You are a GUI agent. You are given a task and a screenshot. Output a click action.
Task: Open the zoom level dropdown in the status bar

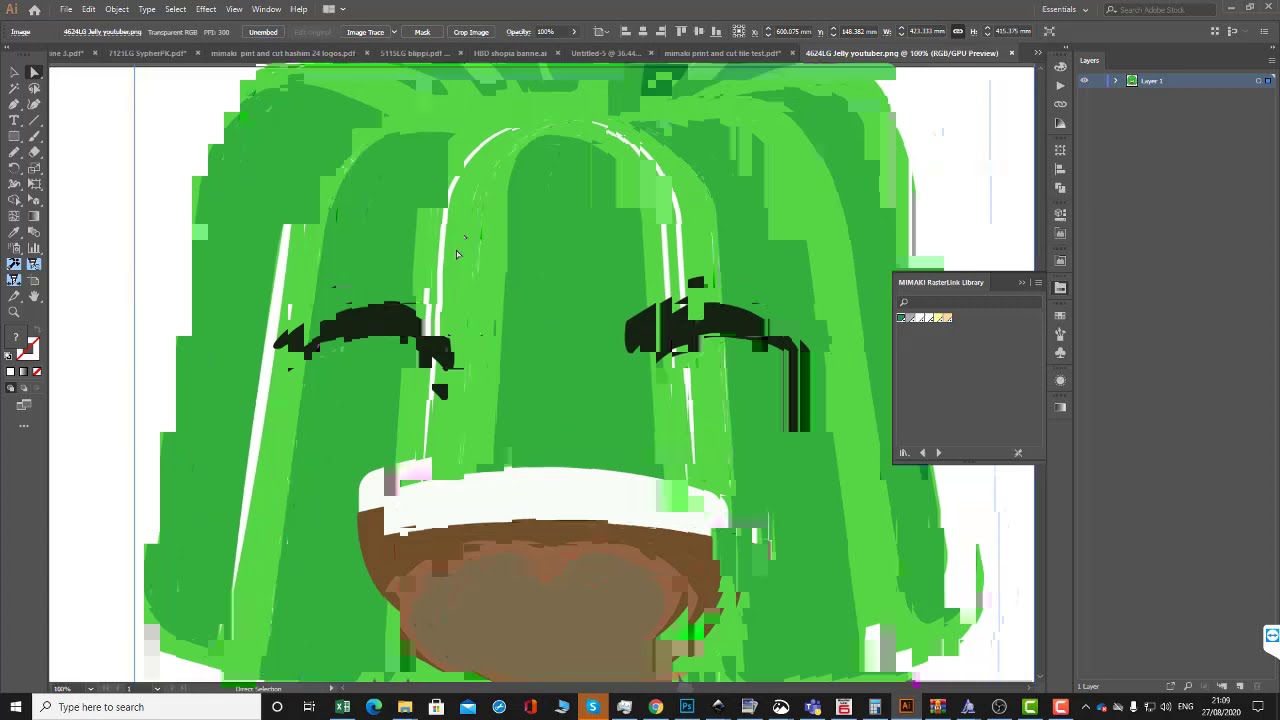90,688
